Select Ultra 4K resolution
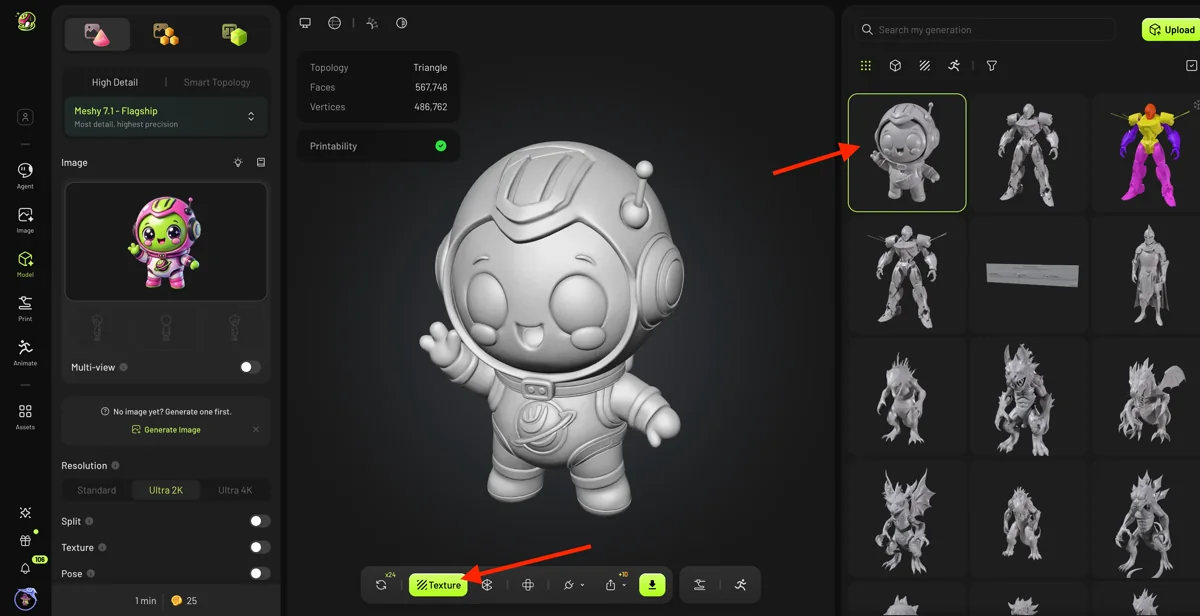1200x616 pixels. [x=235, y=490]
